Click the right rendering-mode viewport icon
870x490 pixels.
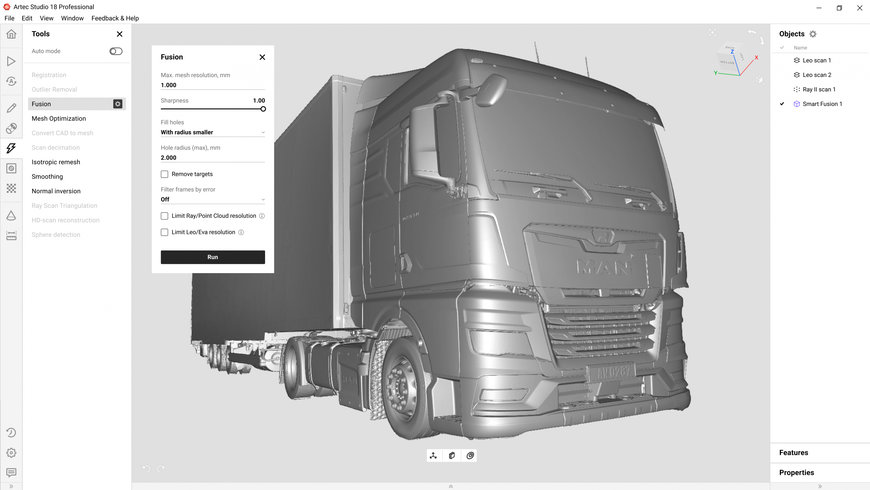pos(470,456)
